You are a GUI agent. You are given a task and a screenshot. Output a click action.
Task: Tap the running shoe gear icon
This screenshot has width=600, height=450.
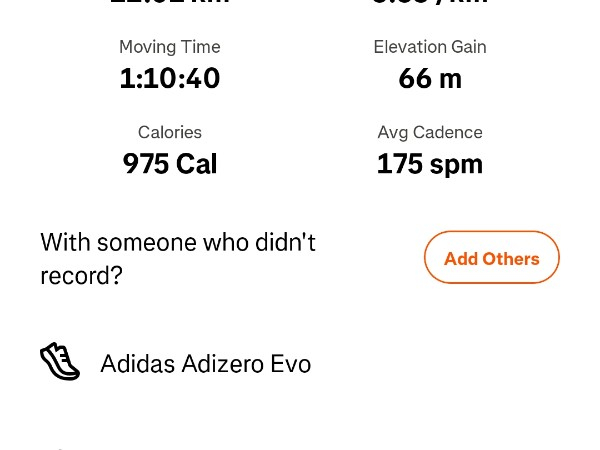click(60, 362)
